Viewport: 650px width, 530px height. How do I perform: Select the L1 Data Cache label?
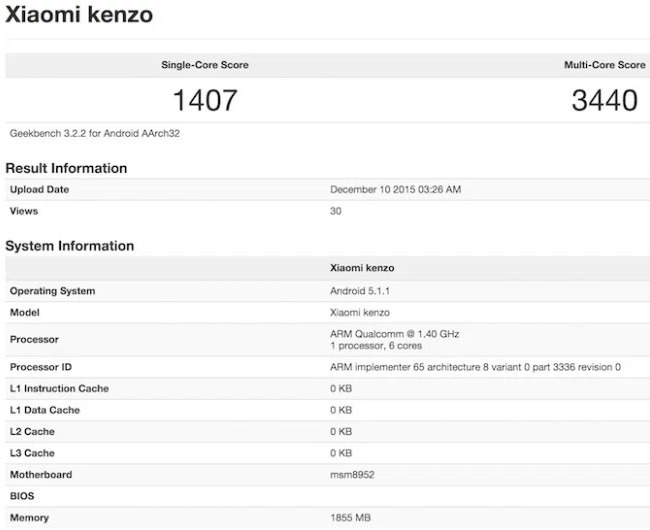click(45, 410)
